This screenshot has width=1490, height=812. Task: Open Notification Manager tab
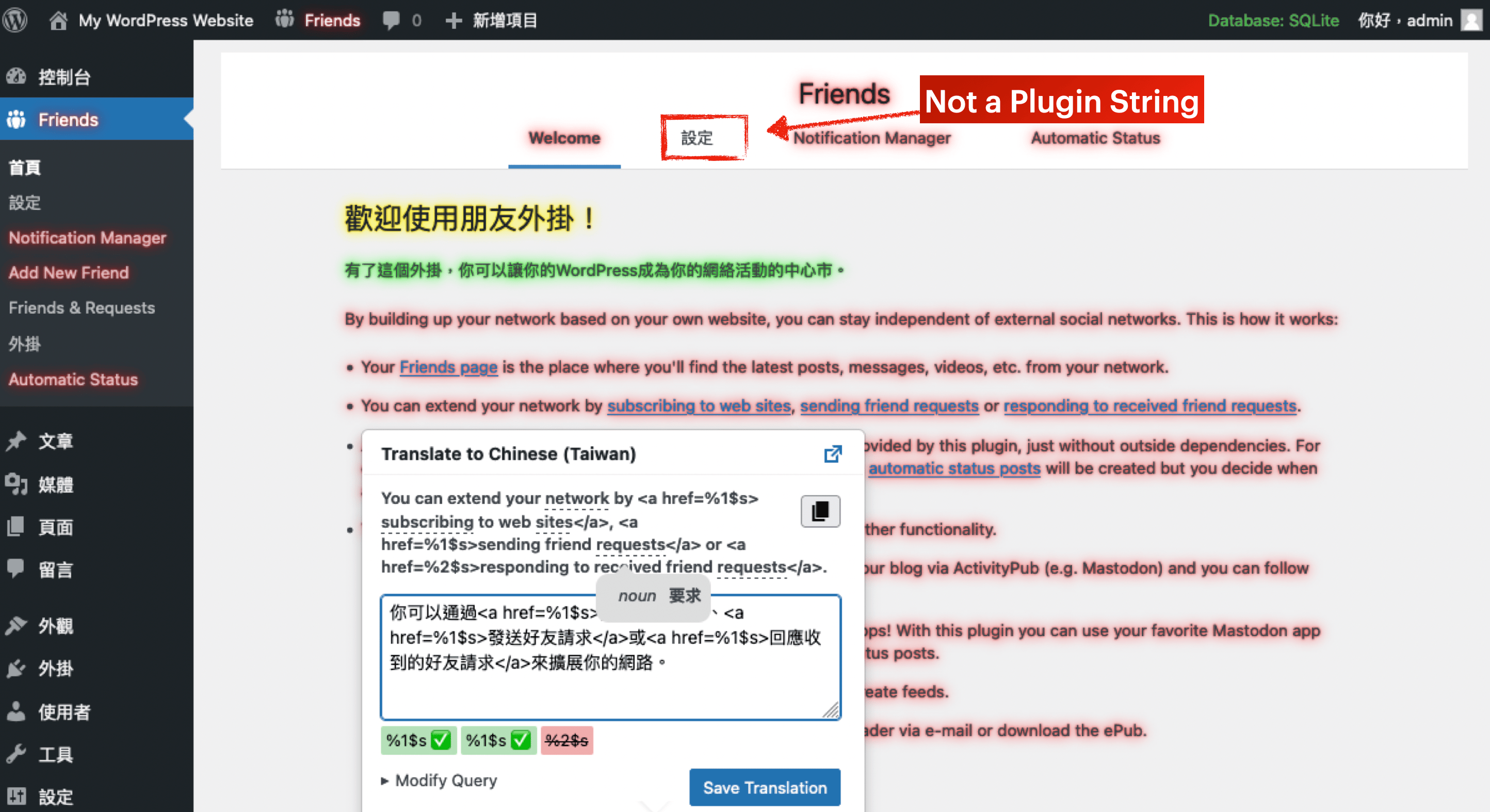pos(871,138)
